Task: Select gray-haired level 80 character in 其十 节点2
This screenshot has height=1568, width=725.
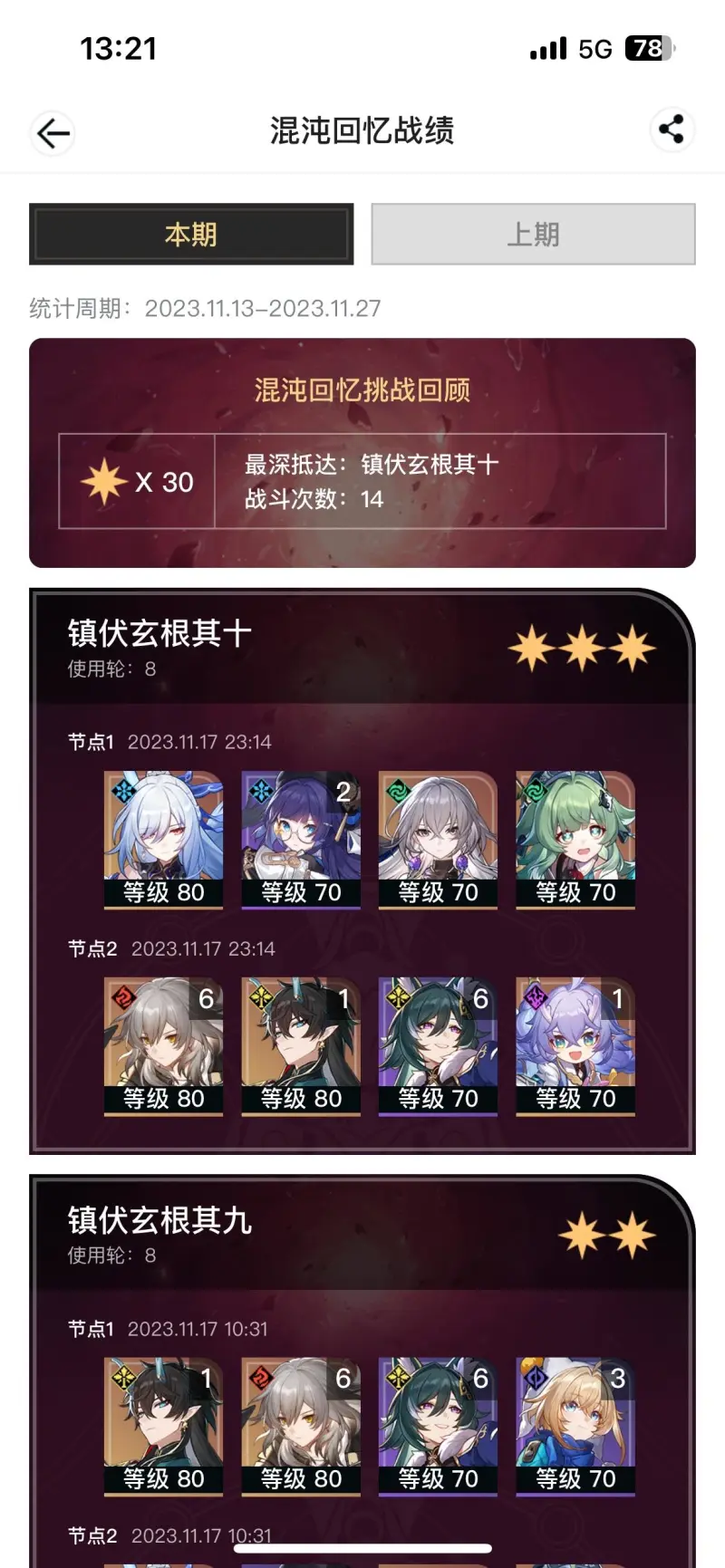Action: point(164,1046)
